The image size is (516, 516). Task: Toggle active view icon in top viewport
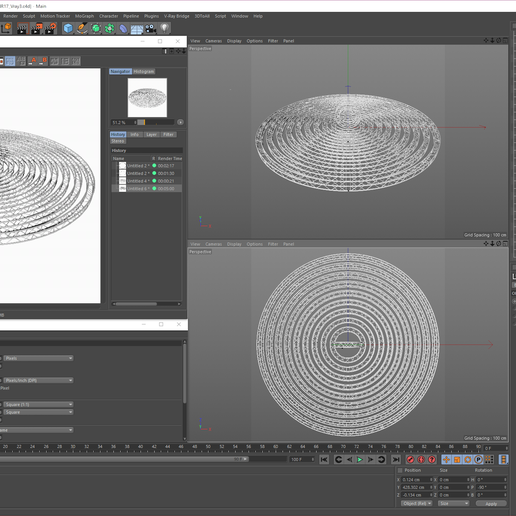coord(505,40)
